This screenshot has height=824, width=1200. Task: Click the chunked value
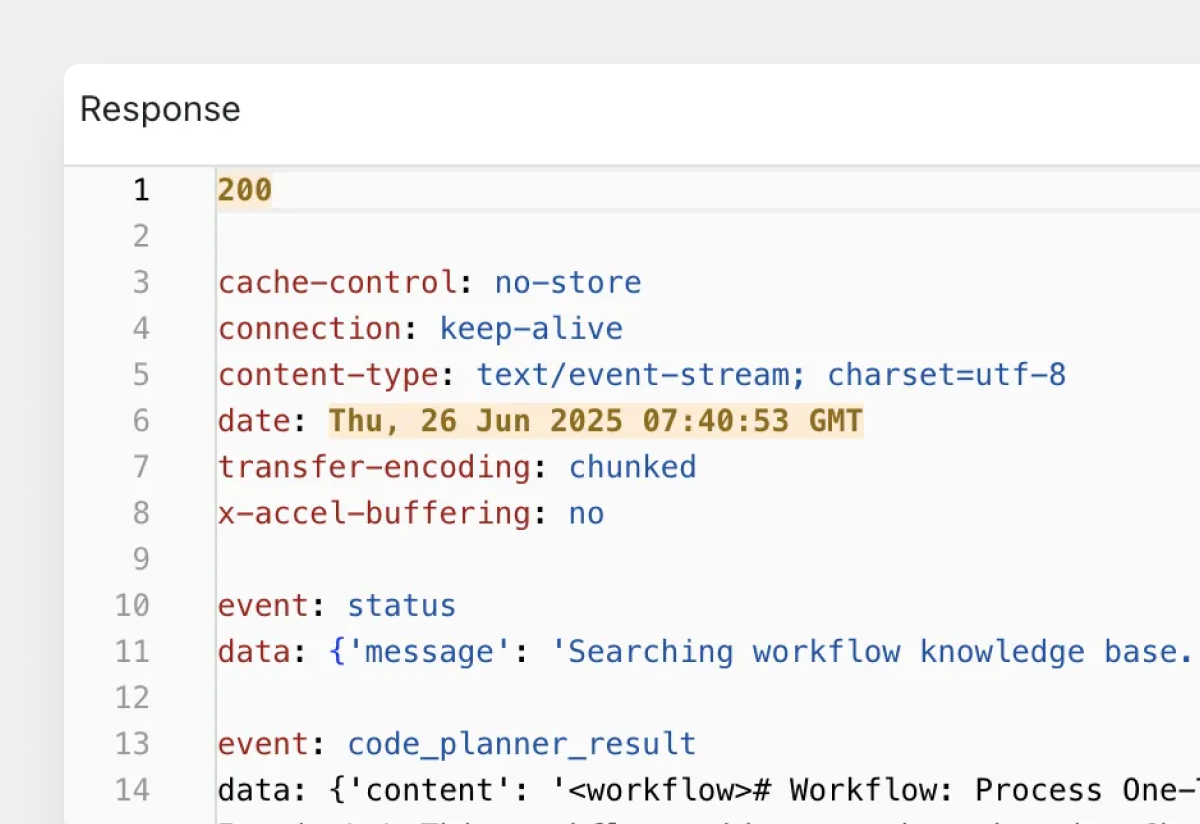[x=633, y=467]
